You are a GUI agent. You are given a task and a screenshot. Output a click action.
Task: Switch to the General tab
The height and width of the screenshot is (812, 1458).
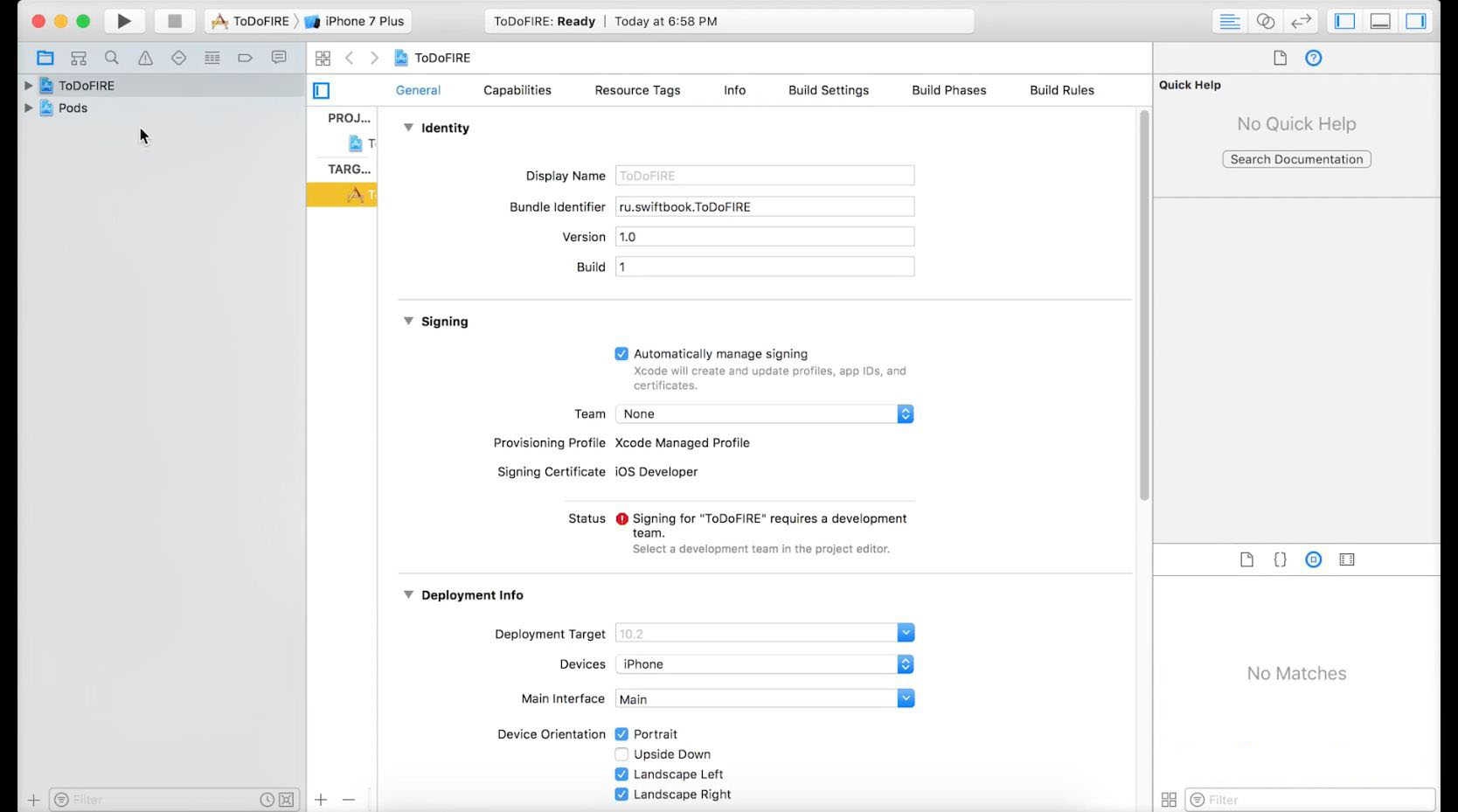[x=418, y=90]
